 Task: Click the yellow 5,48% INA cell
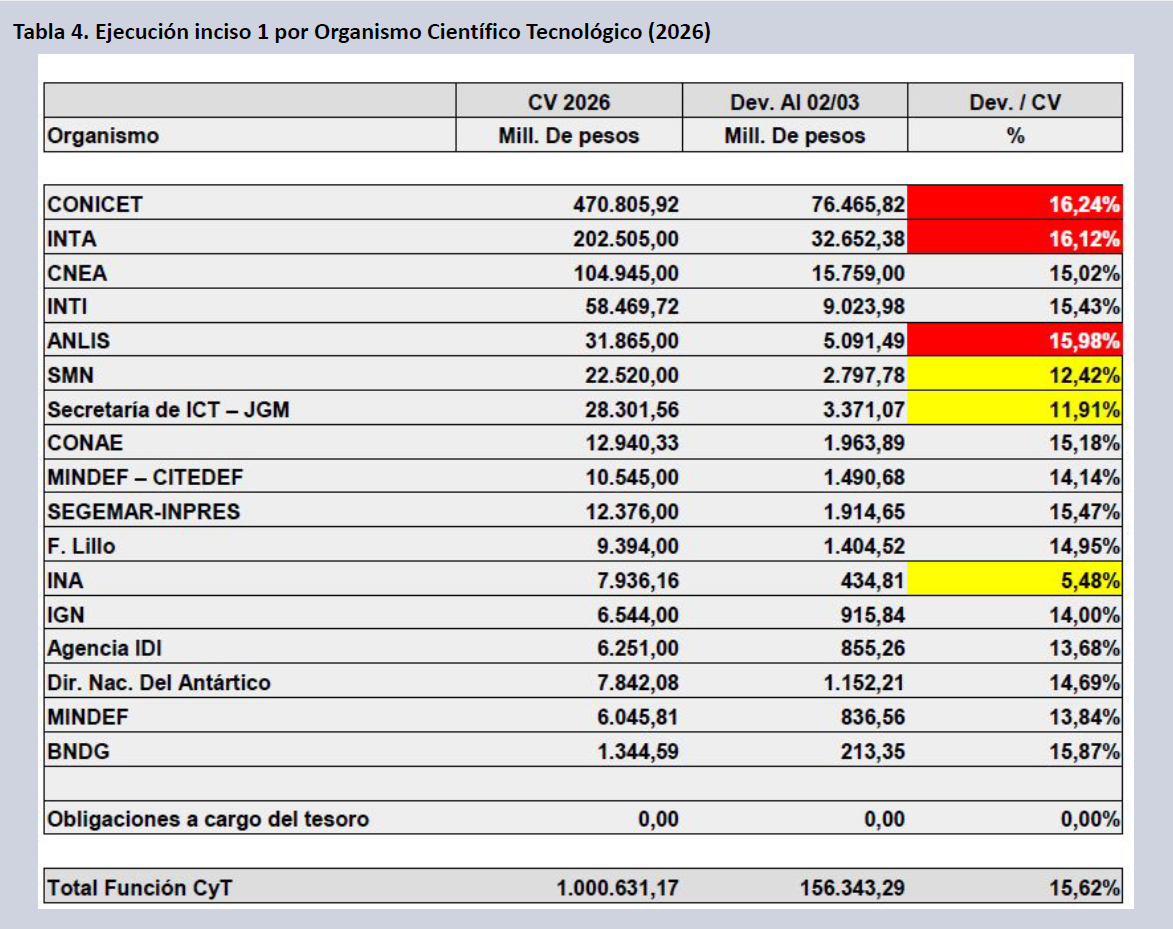coord(1015,579)
